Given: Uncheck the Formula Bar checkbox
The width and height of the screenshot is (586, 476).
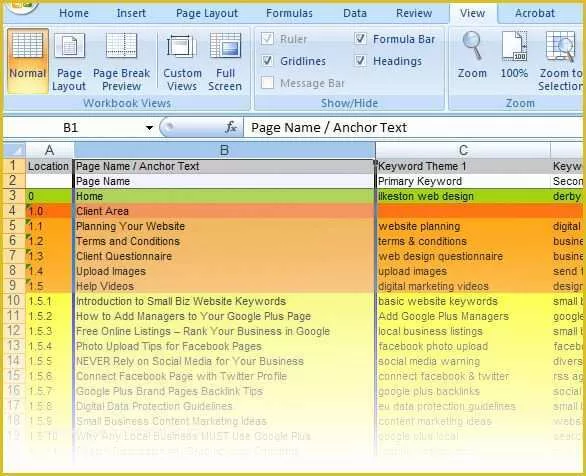Looking at the screenshot, I should point(360,38).
